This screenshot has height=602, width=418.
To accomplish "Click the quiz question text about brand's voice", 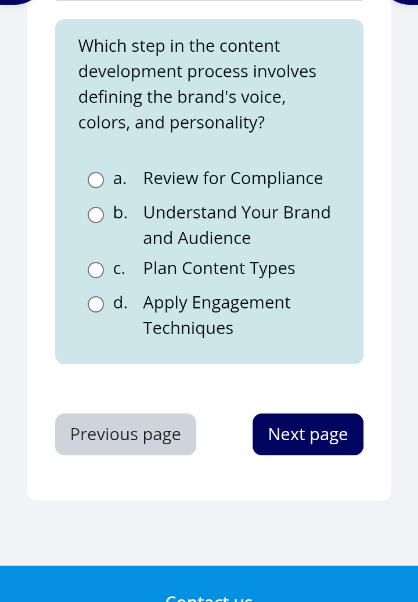I will (197, 84).
